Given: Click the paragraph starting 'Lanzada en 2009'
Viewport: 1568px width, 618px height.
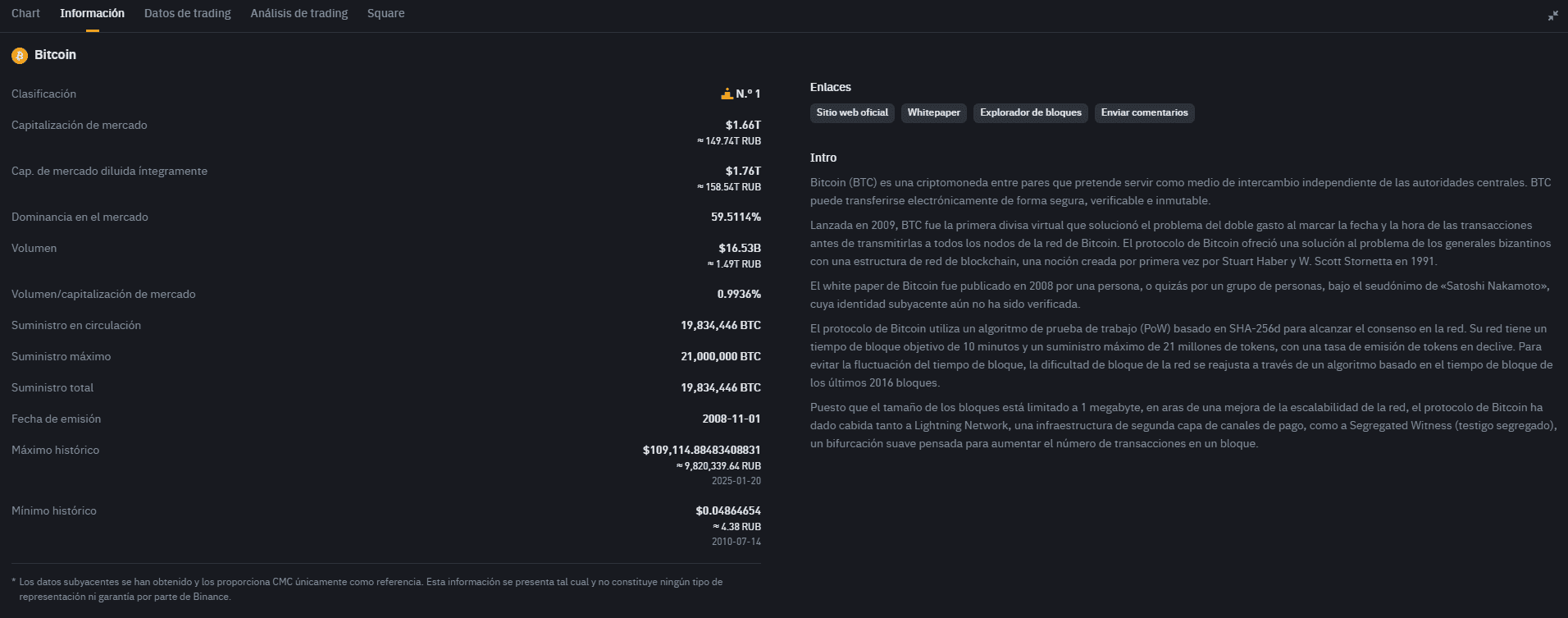Looking at the screenshot, I should pyautogui.click(x=1180, y=243).
